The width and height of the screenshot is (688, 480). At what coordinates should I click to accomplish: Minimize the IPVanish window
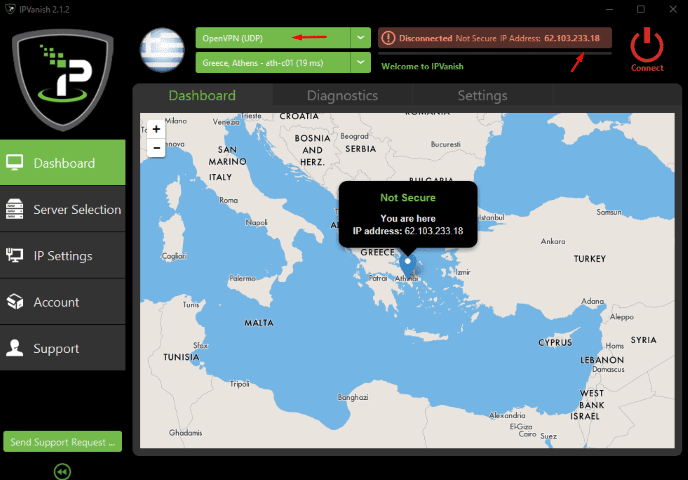(609, 9)
